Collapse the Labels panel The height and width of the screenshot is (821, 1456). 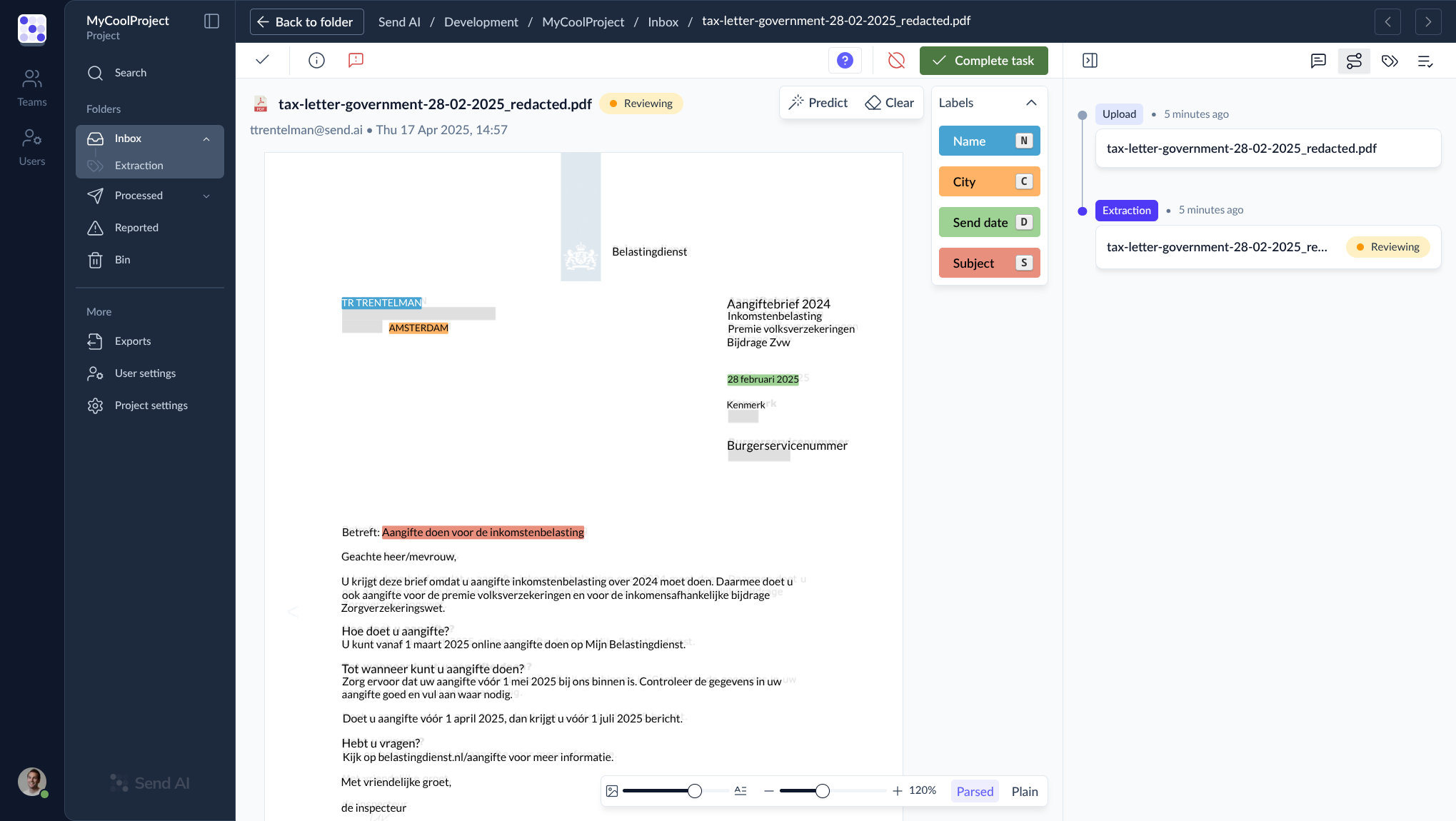pyautogui.click(x=1031, y=103)
